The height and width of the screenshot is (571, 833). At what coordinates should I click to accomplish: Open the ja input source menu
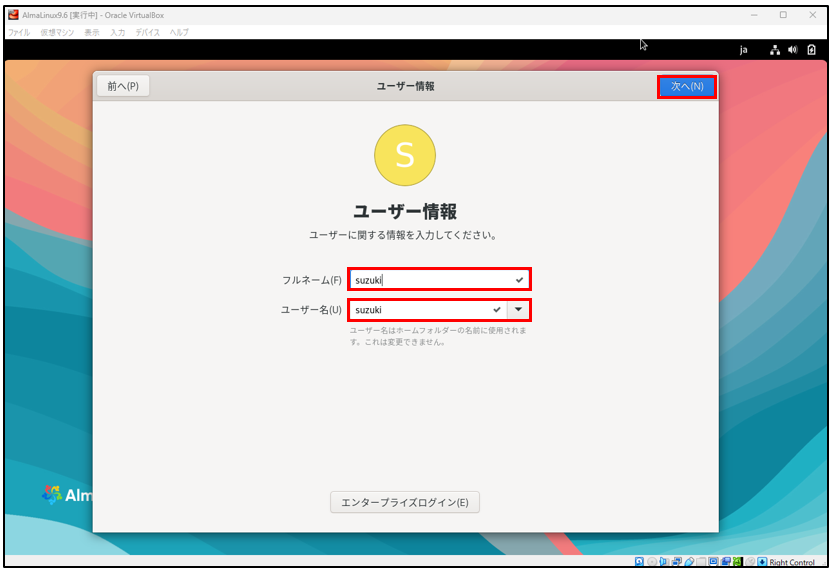[743, 49]
